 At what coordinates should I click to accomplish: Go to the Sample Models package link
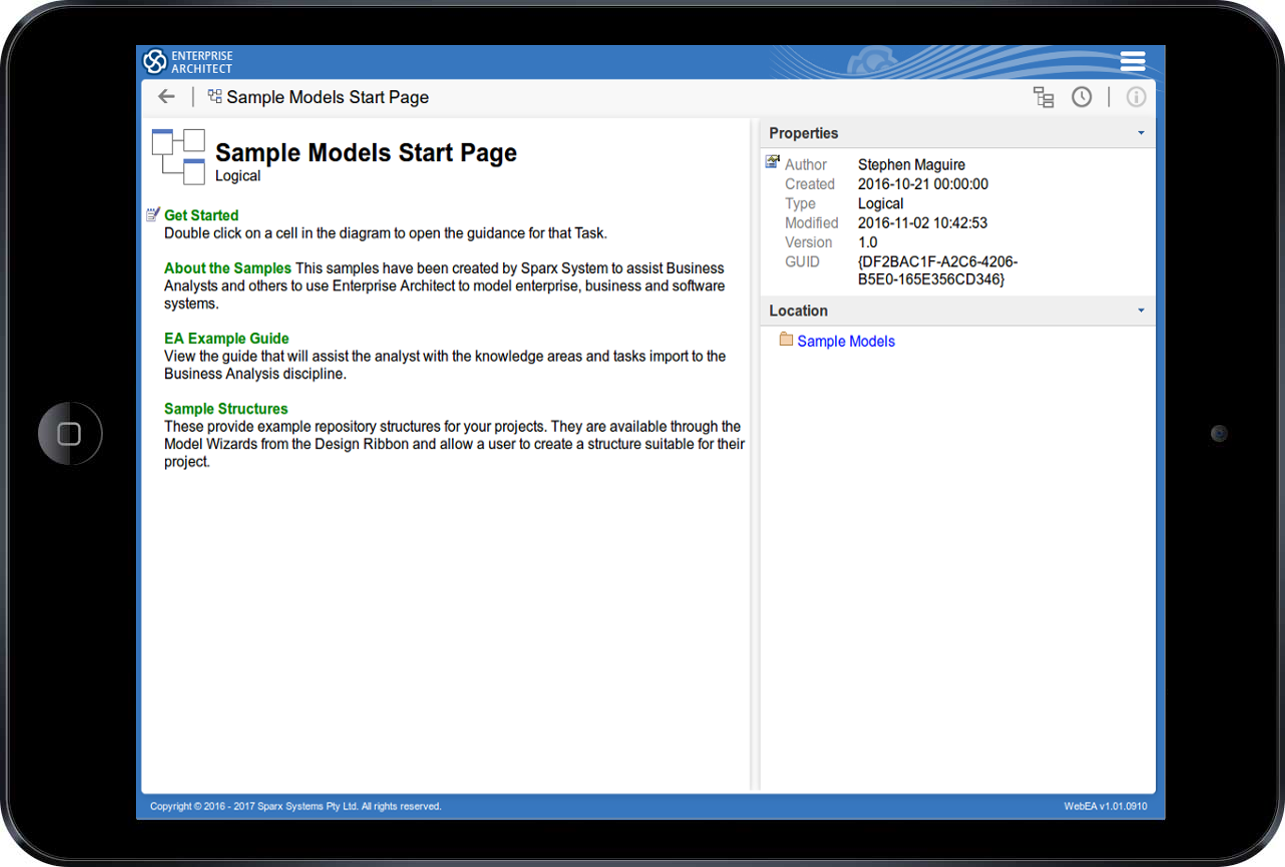click(x=845, y=341)
